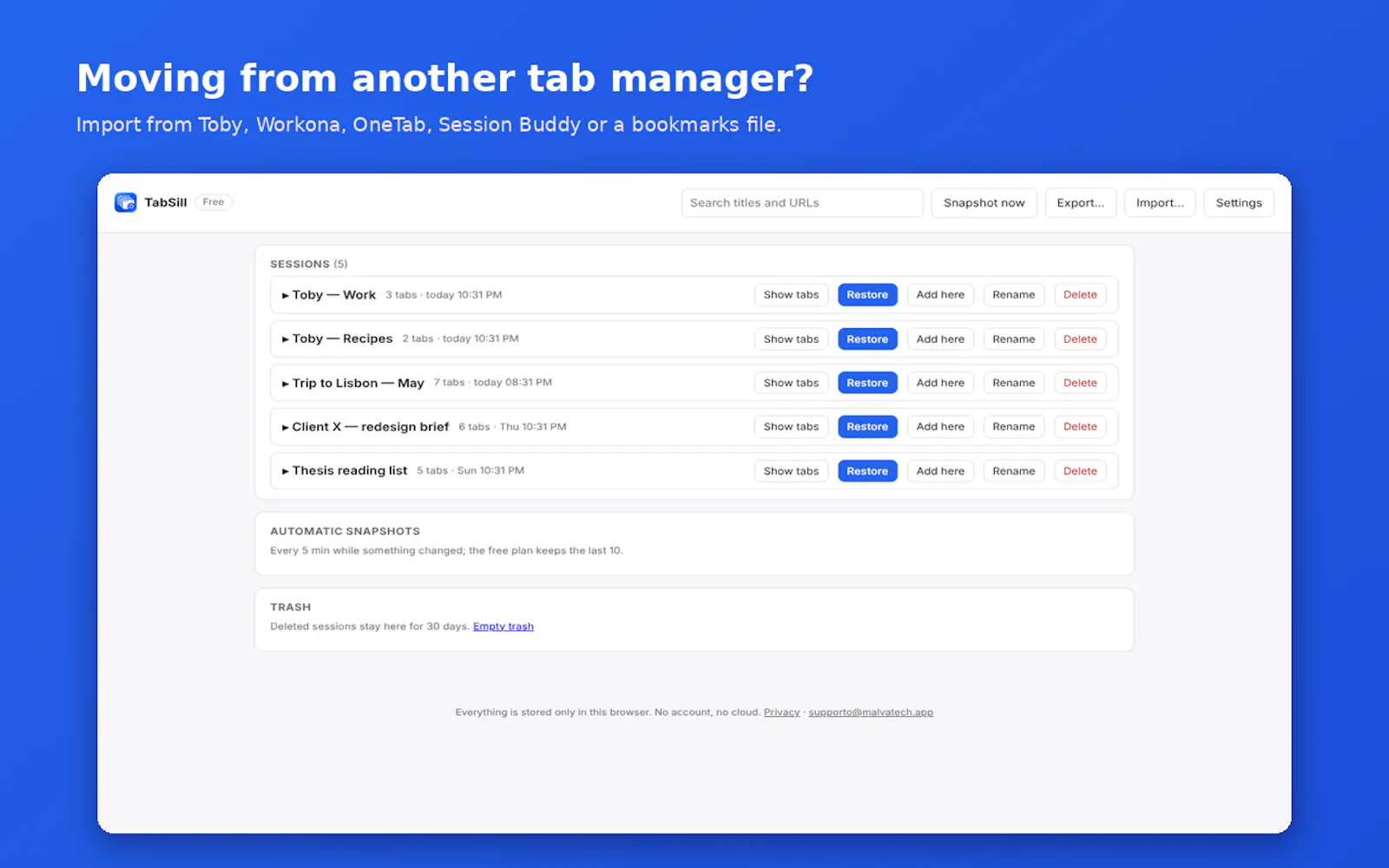Viewport: 1389px width, 868px height.
Task: Click the TabSill app name text
Action: click(166, 202)
